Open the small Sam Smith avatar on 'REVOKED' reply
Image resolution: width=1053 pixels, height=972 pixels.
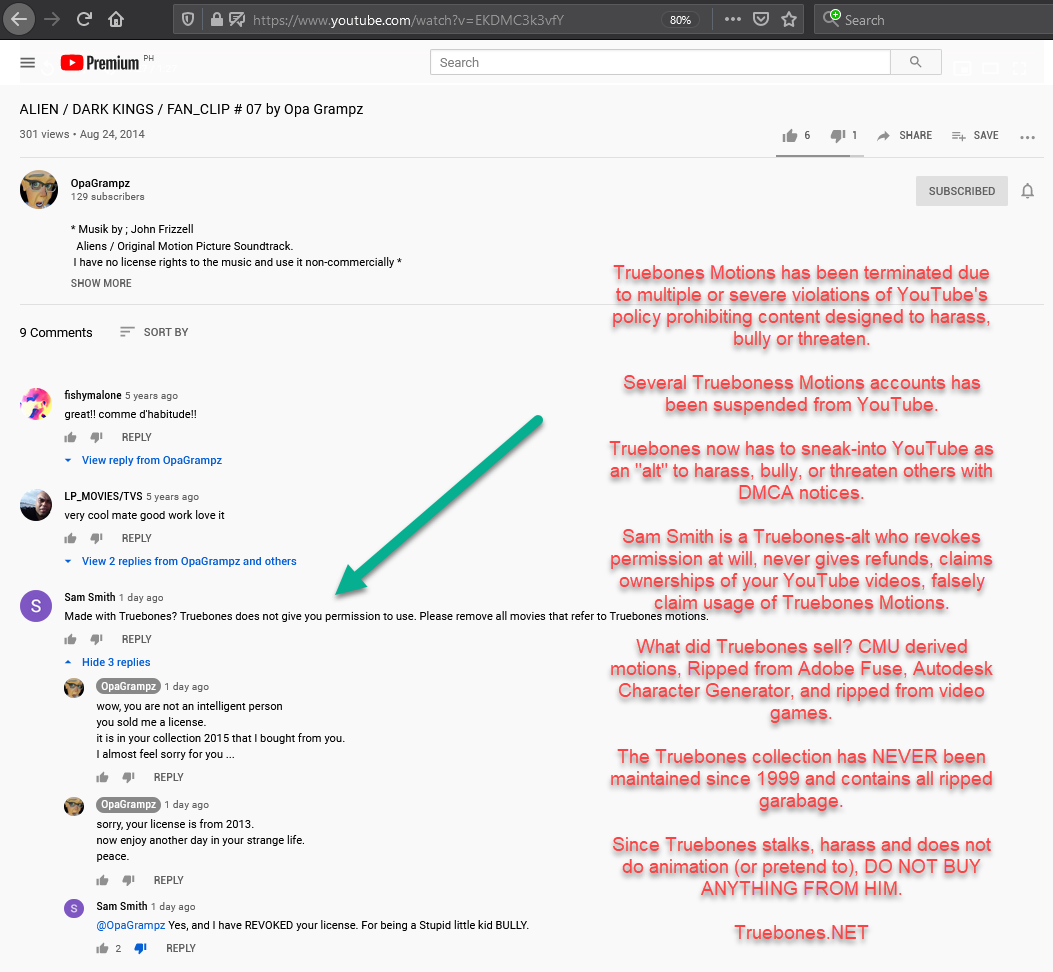point(74,908)
